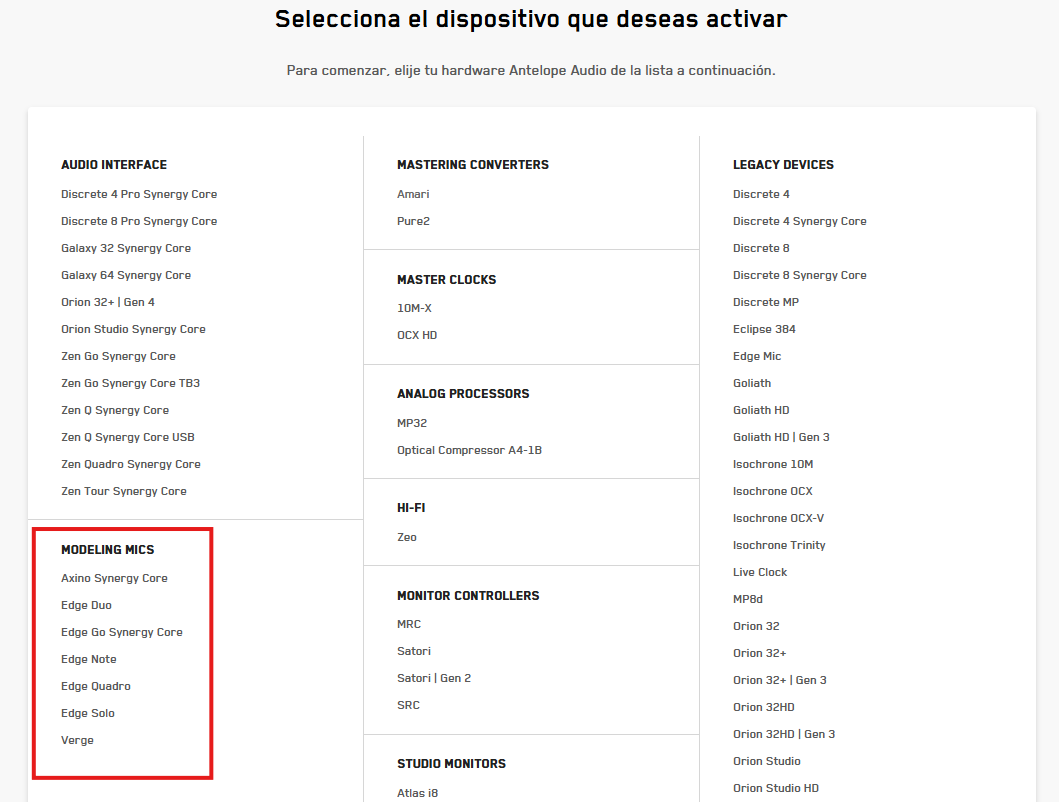
Task: Choose Isochrone Trinity
Action: click(779, 545)
